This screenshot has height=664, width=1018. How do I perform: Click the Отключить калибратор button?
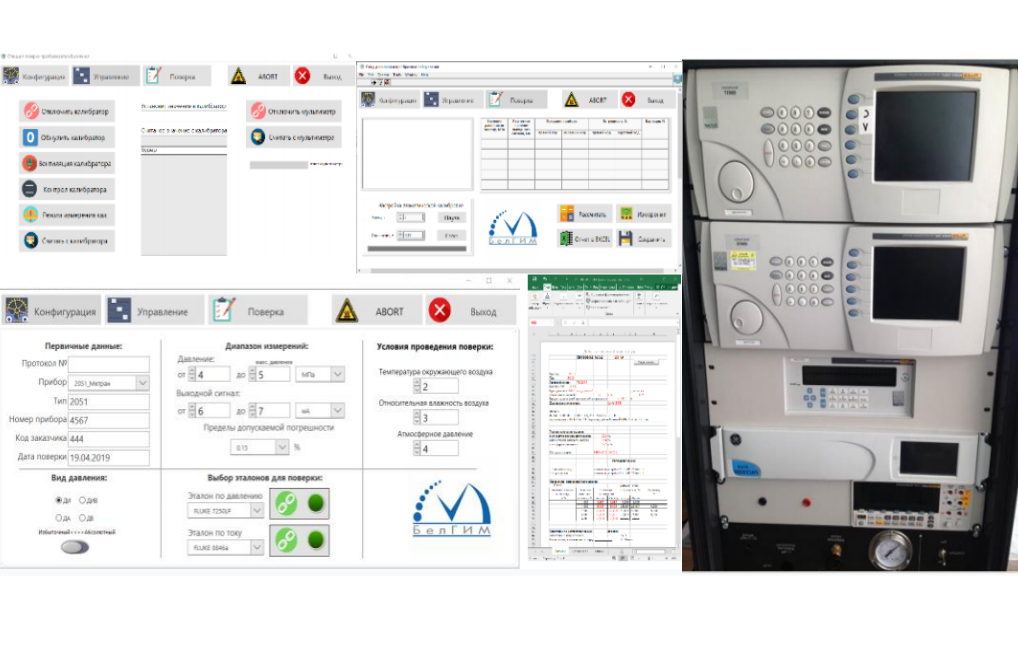pyautogui.click(x=67, y=110)
